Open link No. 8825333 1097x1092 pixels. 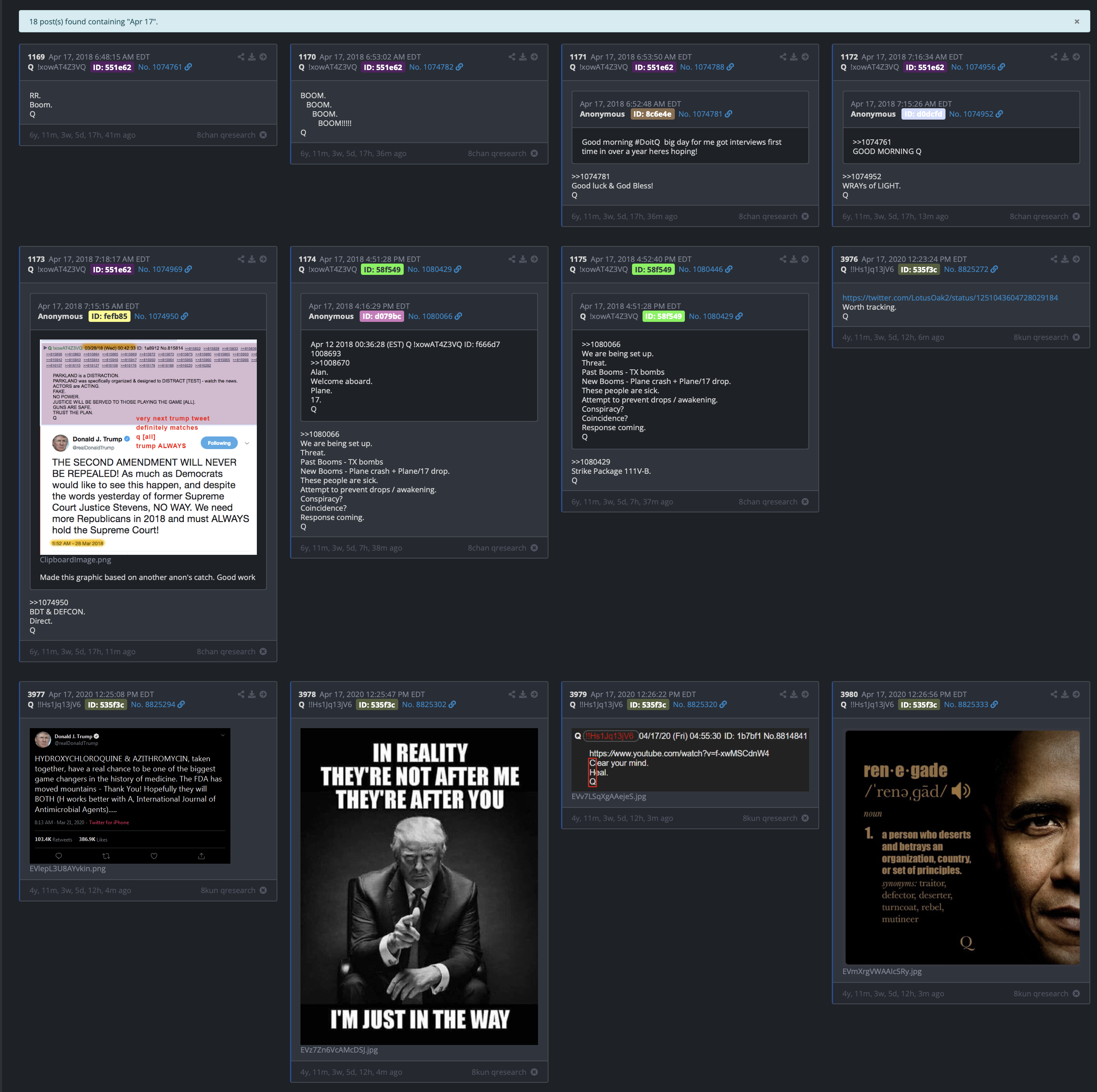[970, 704]
